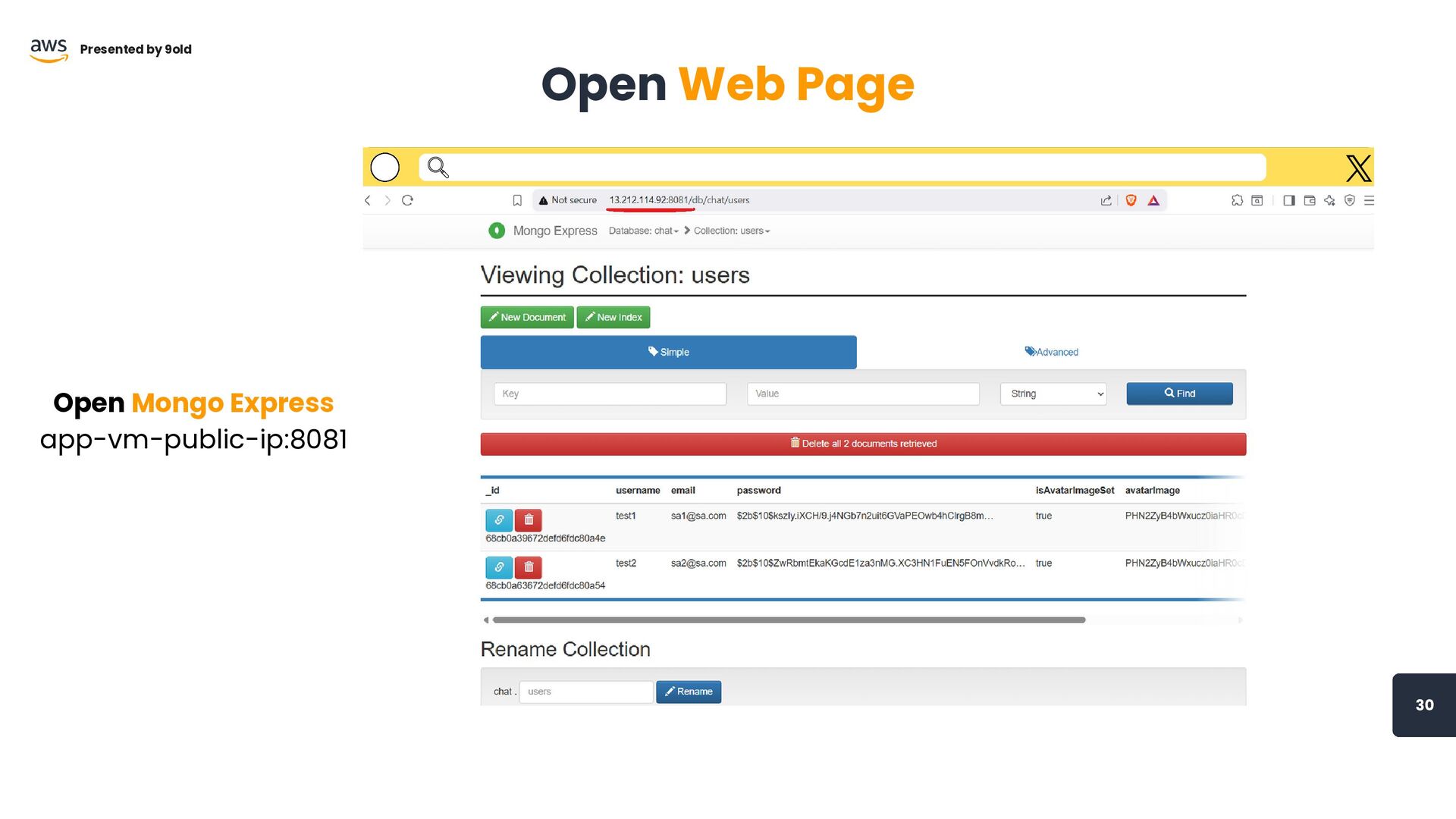Expand the Database: chat dropdown
This screenshot has width=1456, height=819.
[x=643, y=231]
